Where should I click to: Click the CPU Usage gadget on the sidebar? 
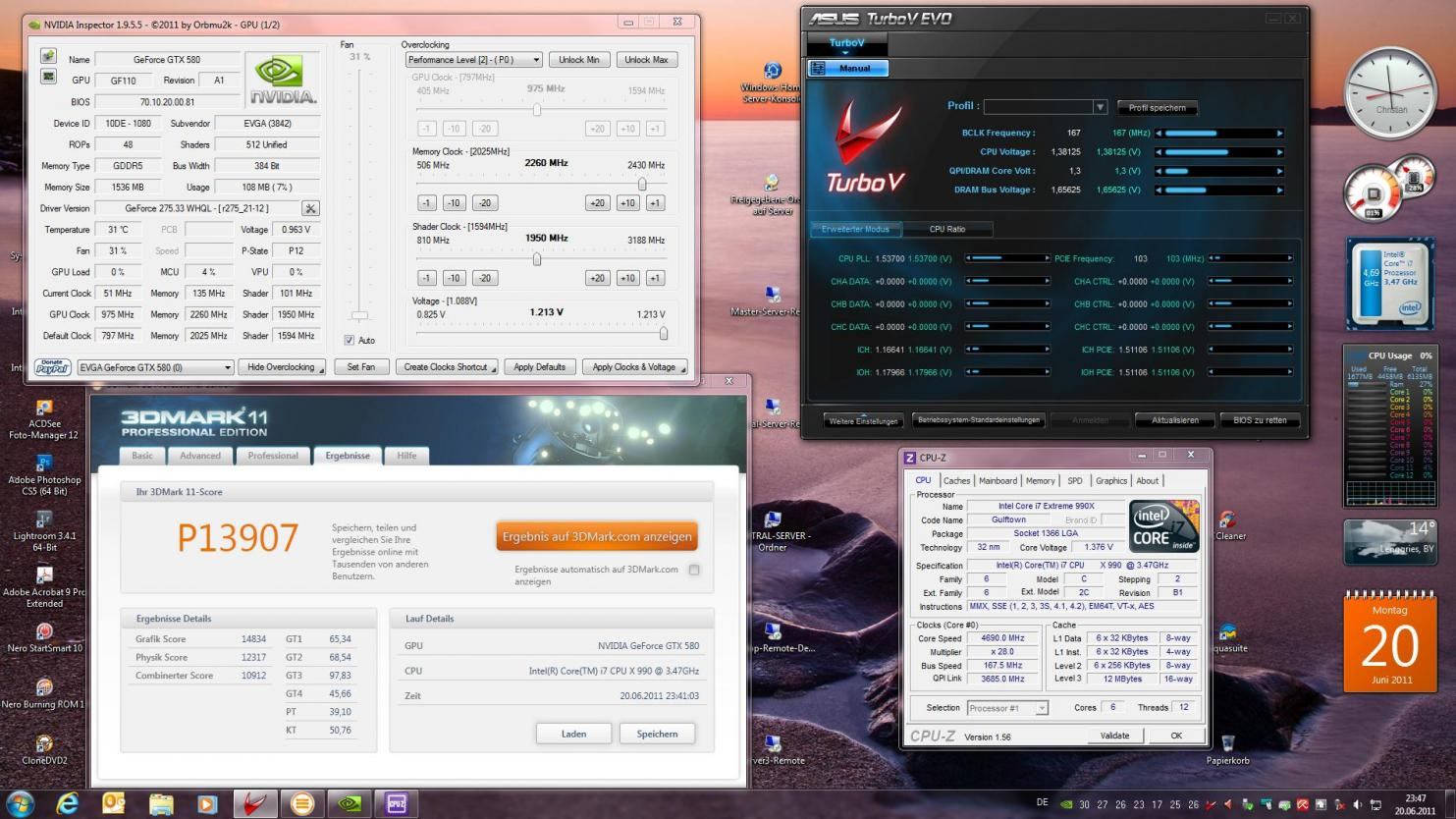click(x=1389, y=426)
